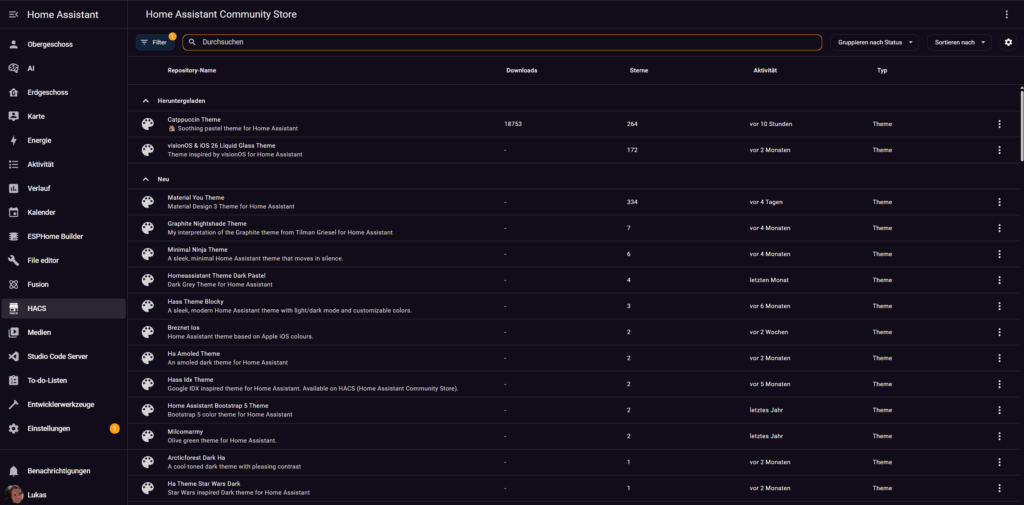Viewport: 1024px width, 505px height.
Task: Open the HACS sidebar icon
Action: [x=14, y=308]
